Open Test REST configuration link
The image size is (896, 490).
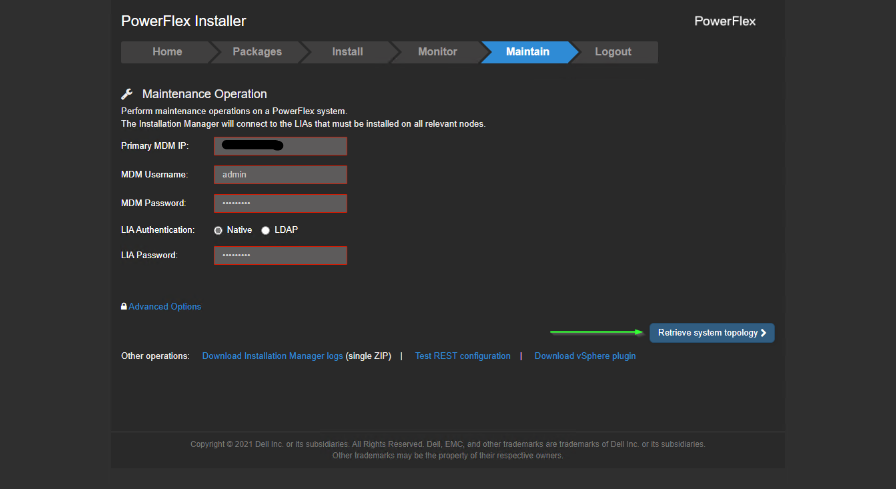(462, 356)
